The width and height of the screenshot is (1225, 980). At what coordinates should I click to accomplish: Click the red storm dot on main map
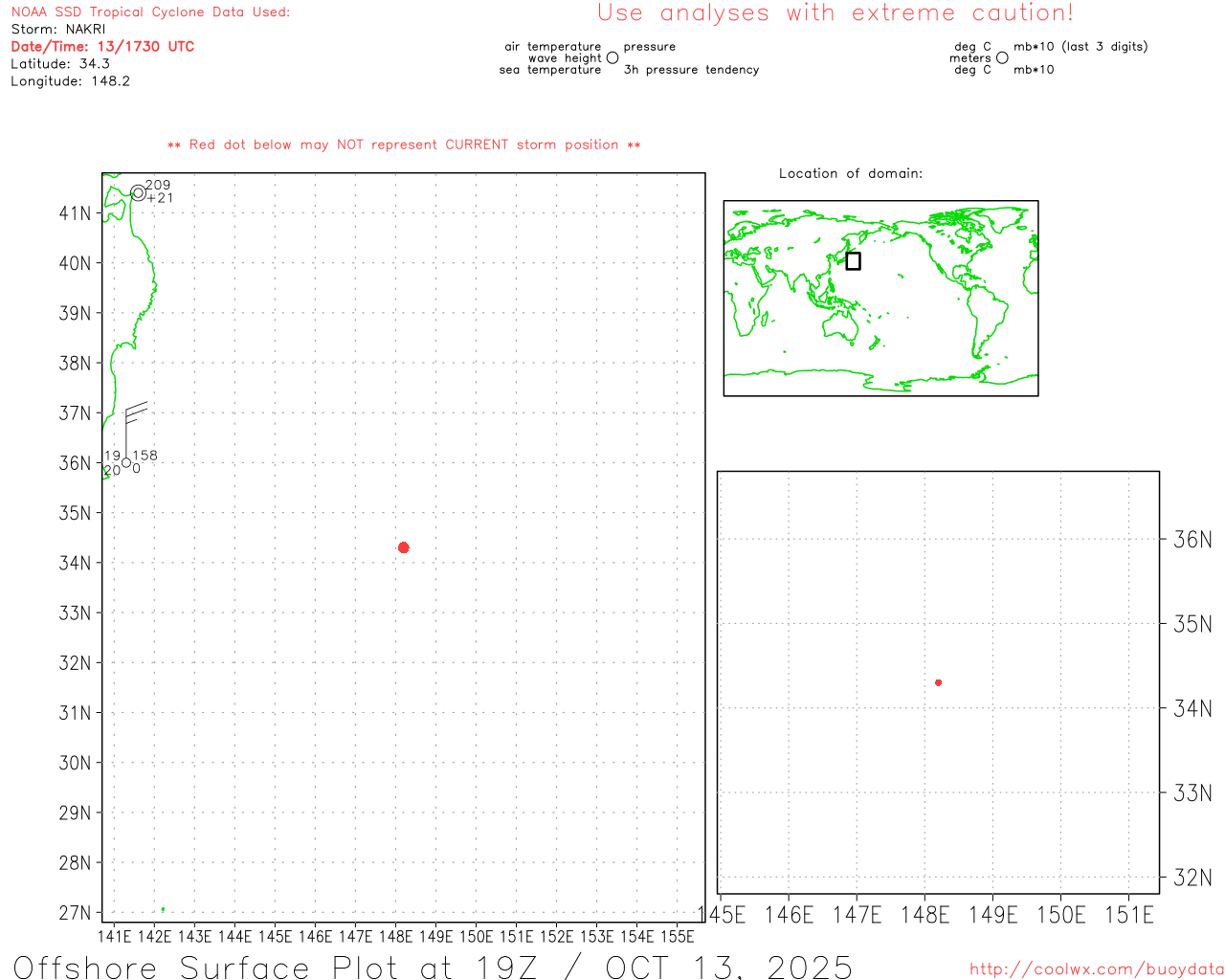coord(403,547)
